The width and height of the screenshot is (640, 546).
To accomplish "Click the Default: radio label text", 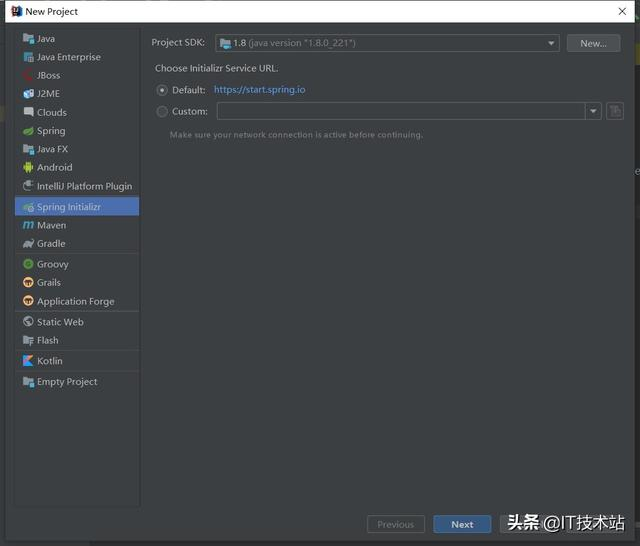I will coord(189,90).
